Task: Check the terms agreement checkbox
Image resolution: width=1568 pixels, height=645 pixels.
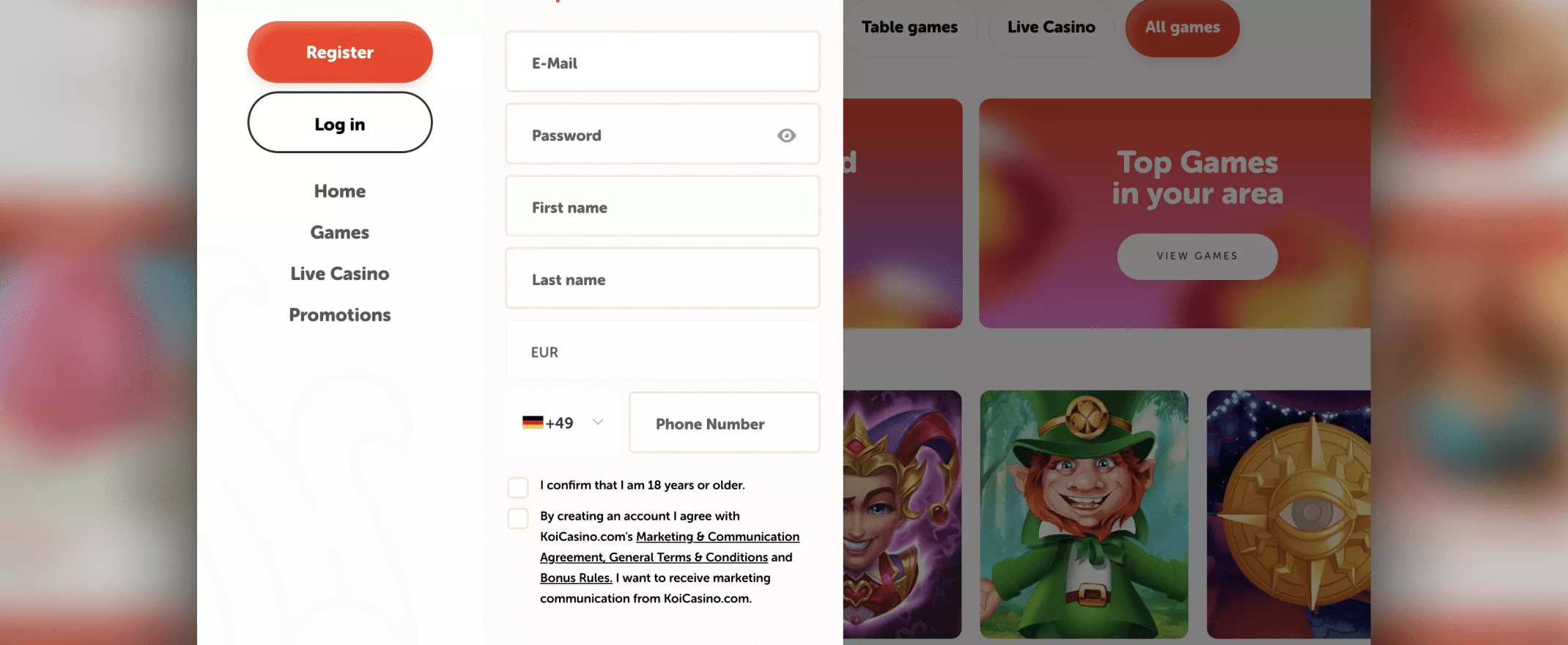Action: tap(518, 518)
